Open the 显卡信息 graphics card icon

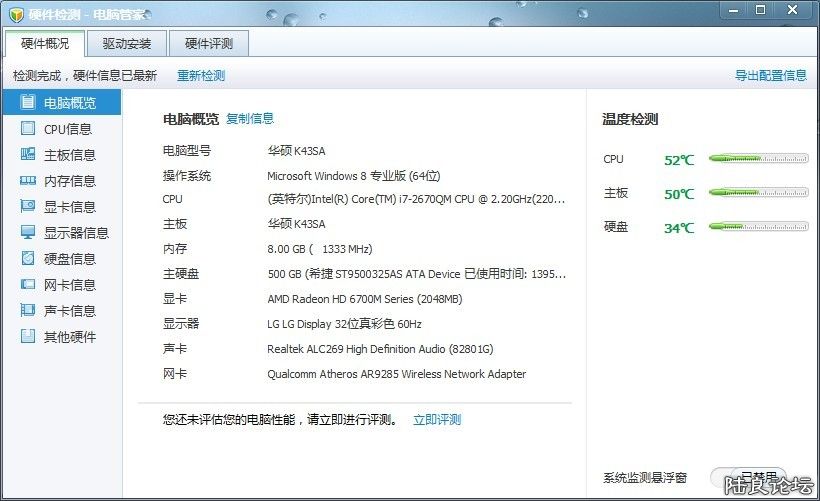pos(28,207)
